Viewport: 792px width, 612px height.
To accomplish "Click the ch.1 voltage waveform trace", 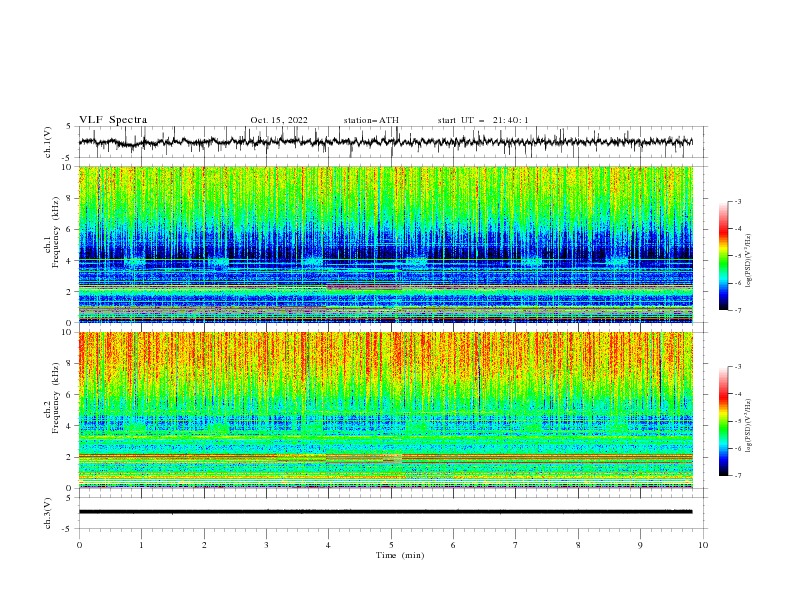I will [x=386, y=142].
